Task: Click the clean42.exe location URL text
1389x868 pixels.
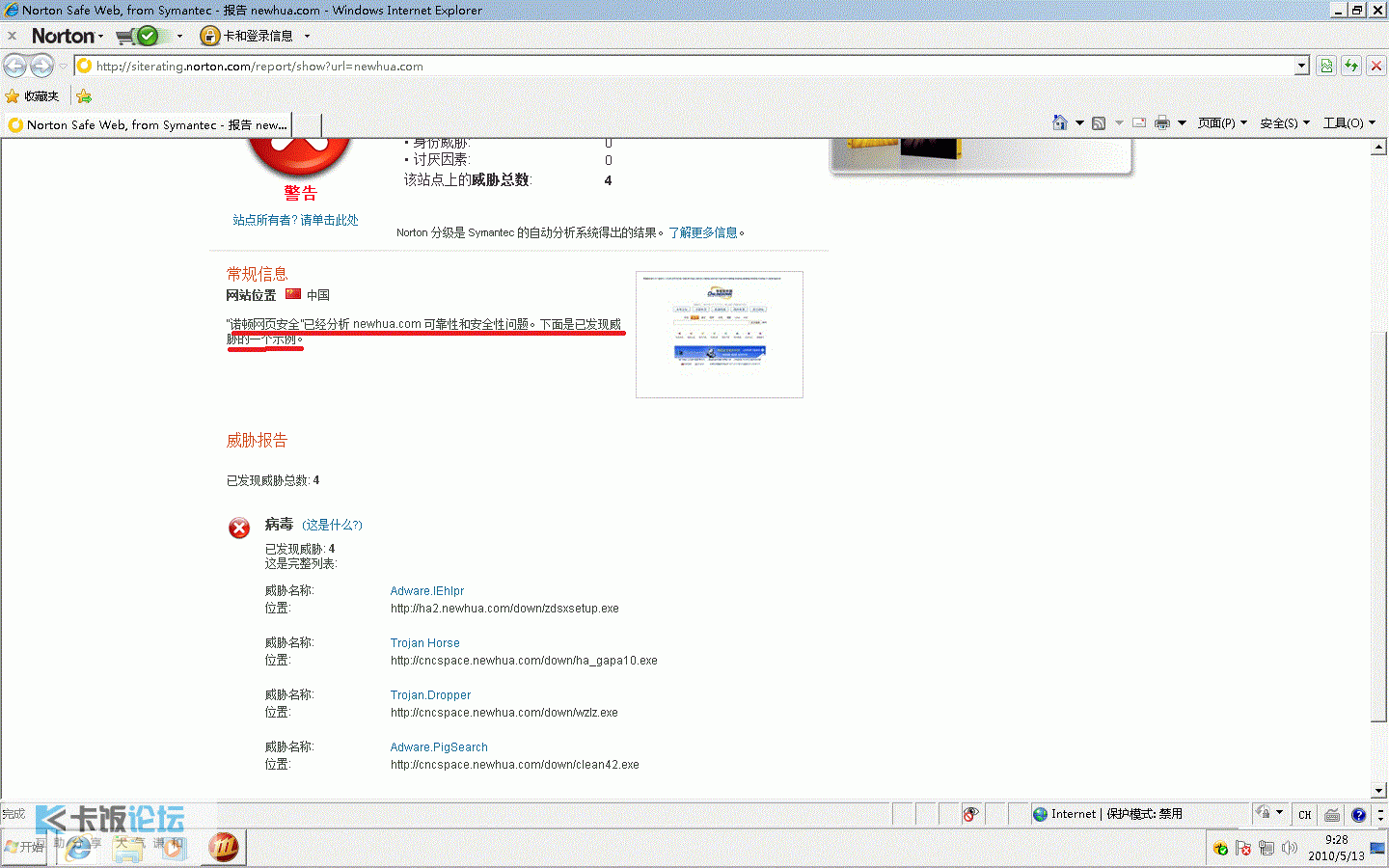Action: [514, 765]
